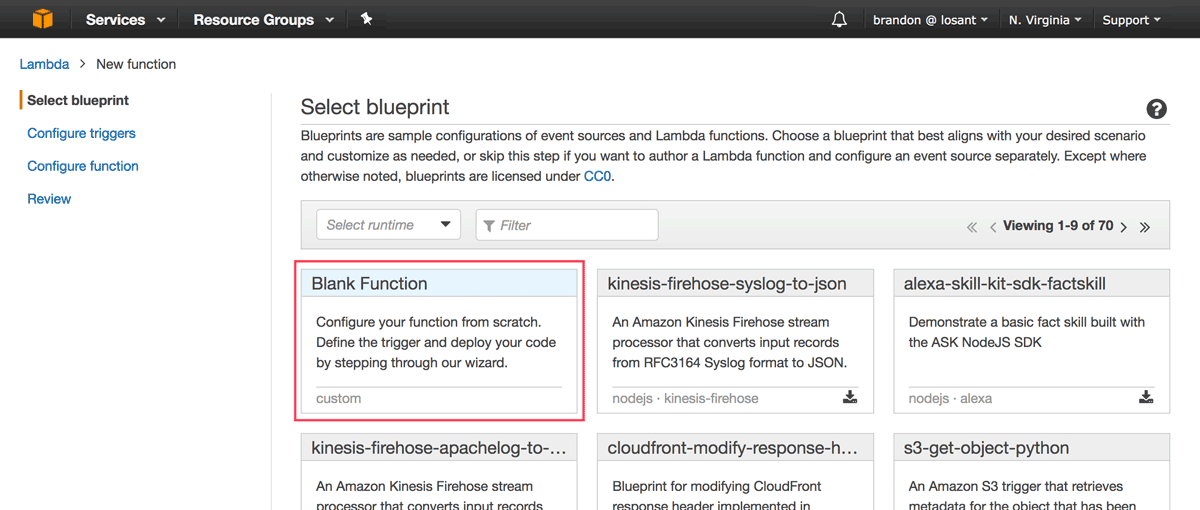This screenshot has height=510, width=1200.
Task: Open the brandon @ losant account menu
Action: [x=930, y=20]
